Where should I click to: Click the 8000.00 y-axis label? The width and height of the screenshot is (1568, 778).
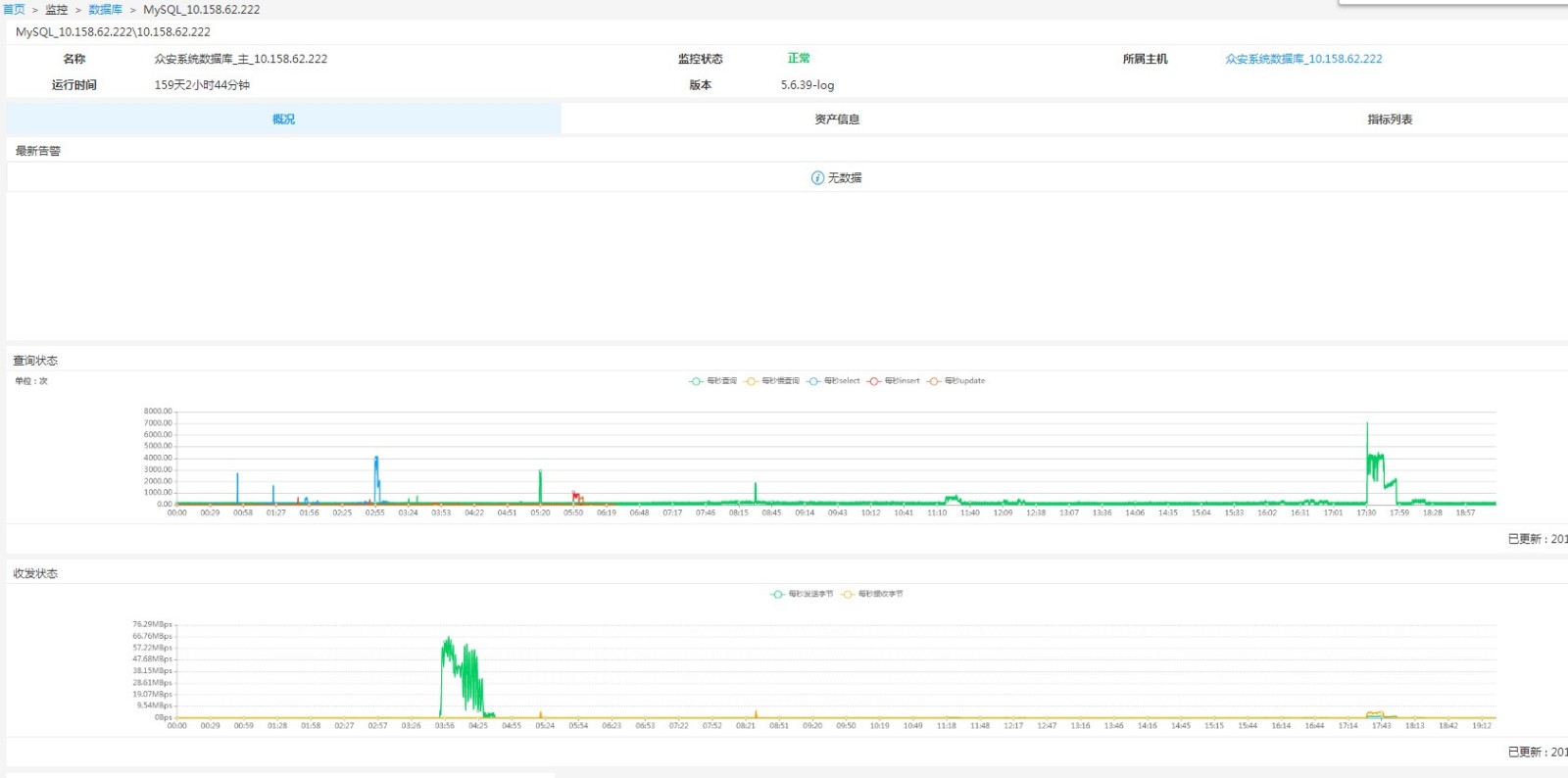tap(158, 412)
